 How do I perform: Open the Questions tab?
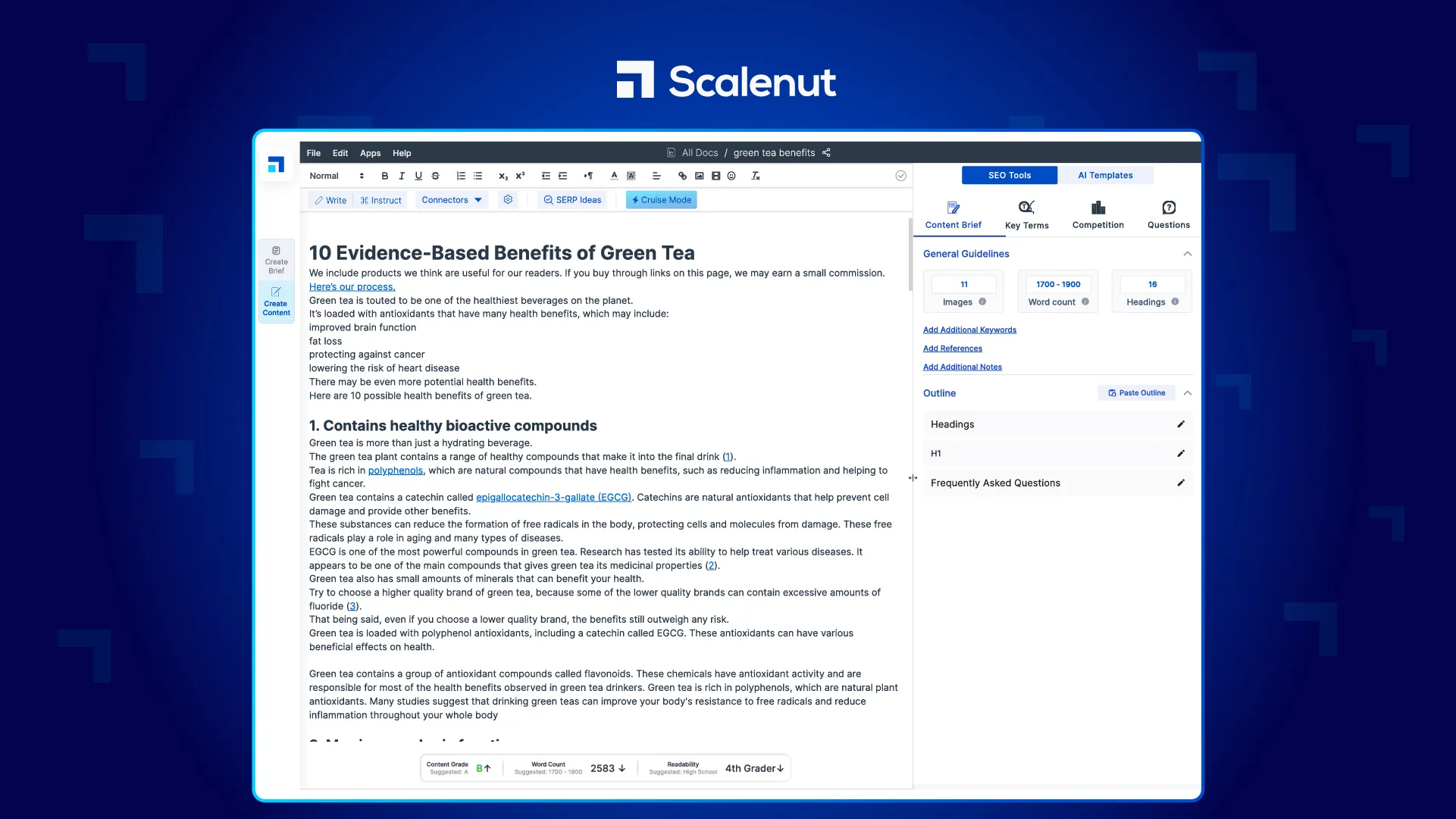point(1168,215)
